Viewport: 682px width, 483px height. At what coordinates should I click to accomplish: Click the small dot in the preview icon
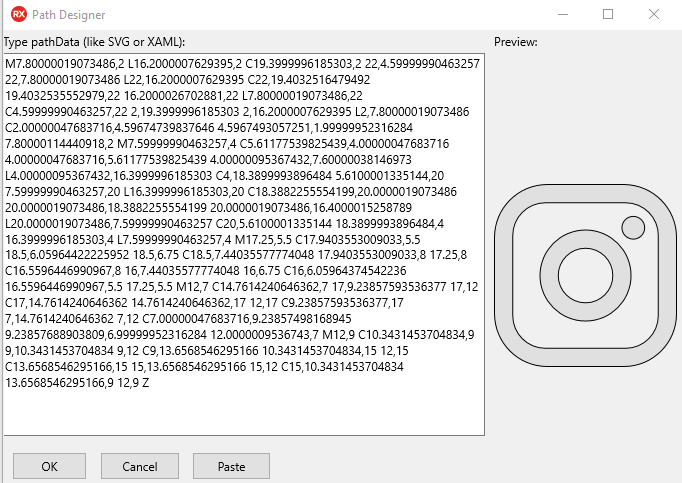tap(632, 229)
